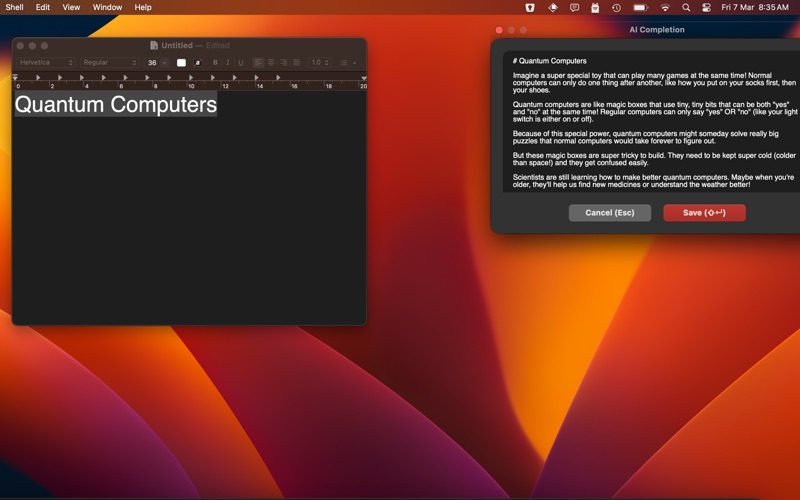Screen dimensions: 800x500
Task: Open the Help menu
Action: tap(143, 8)
